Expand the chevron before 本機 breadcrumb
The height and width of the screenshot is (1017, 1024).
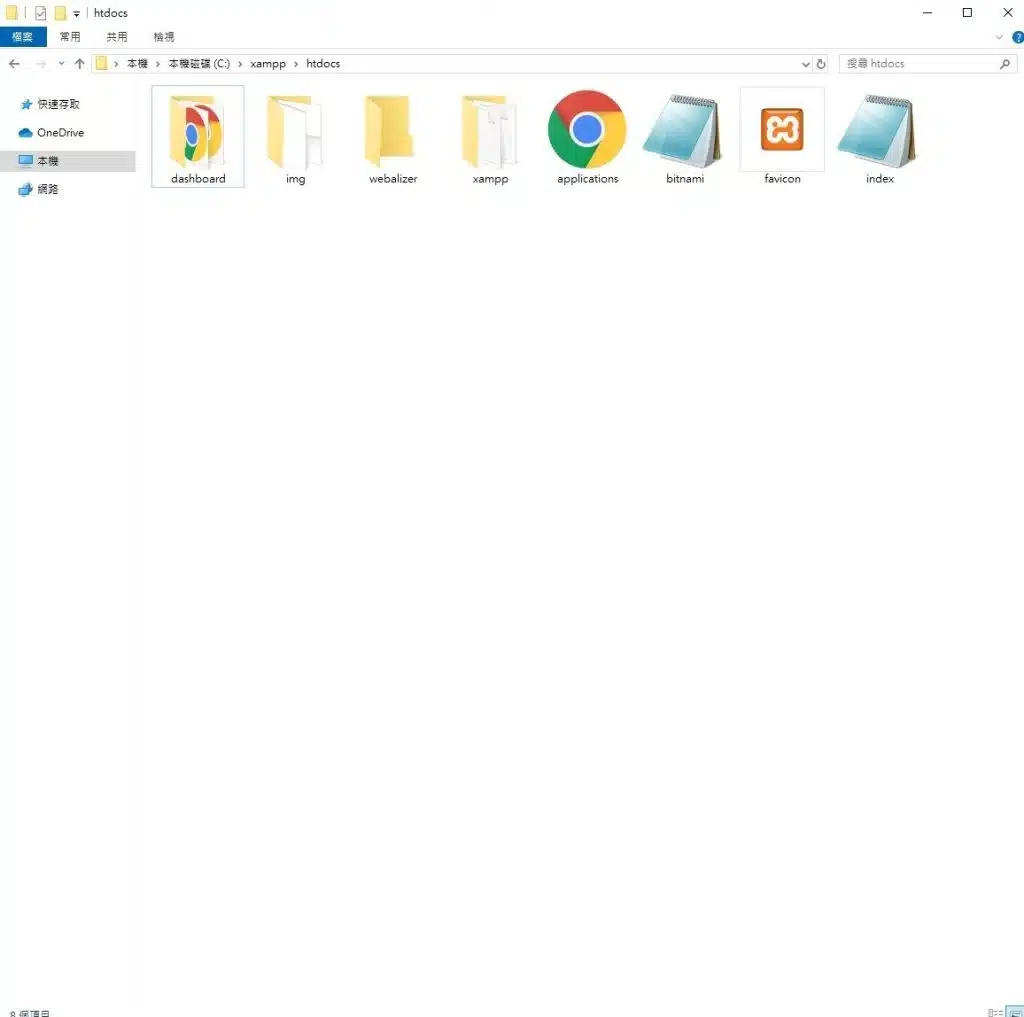(x=116, y=63)
